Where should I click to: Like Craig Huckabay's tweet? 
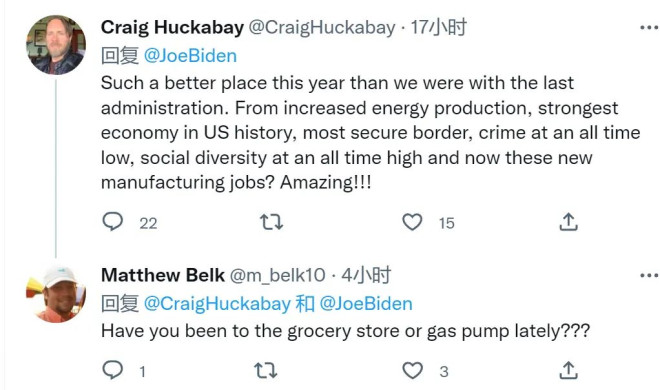point(412,222)
